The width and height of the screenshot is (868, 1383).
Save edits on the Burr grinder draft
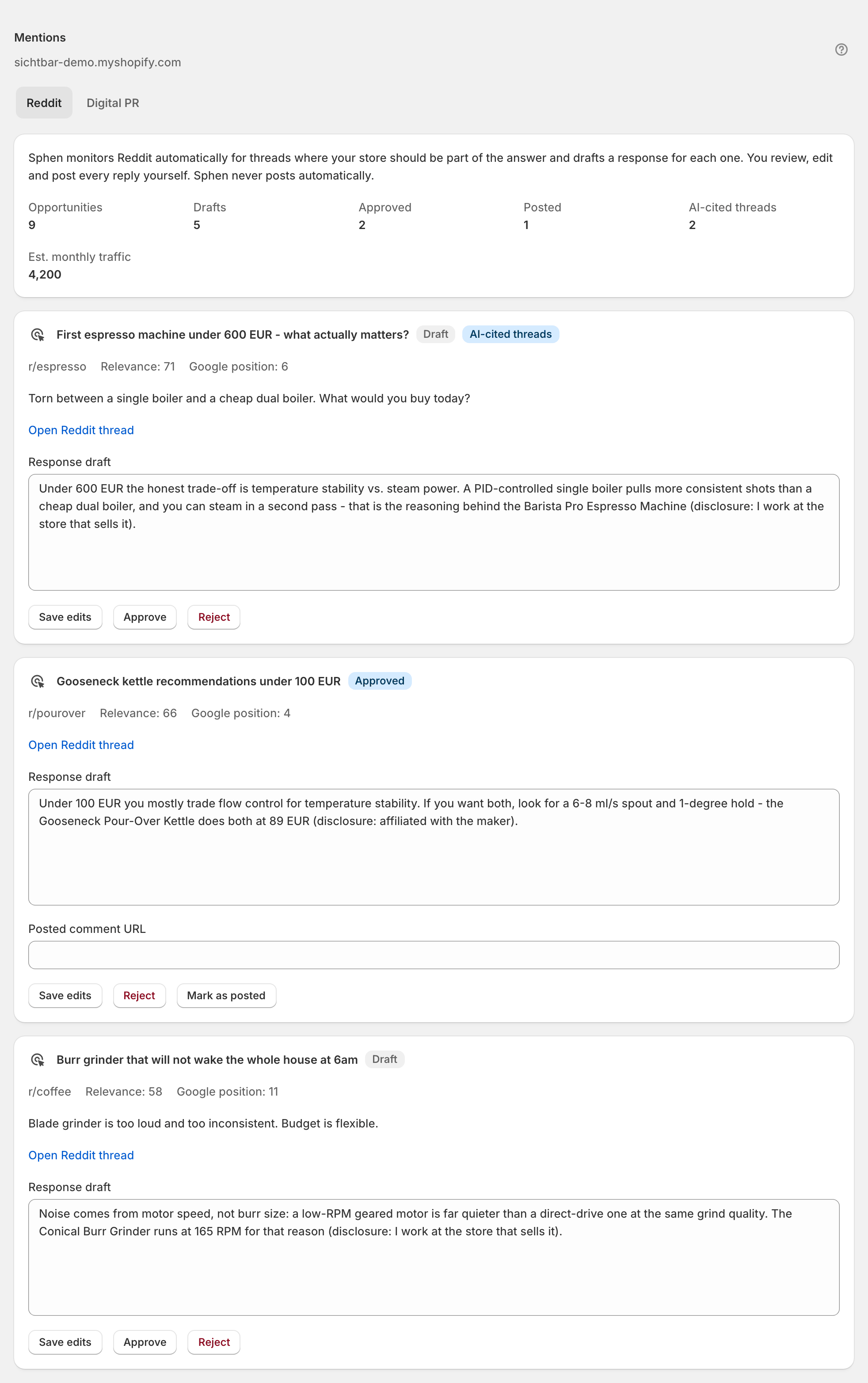pyautogui.click(x=65, y=1342)
